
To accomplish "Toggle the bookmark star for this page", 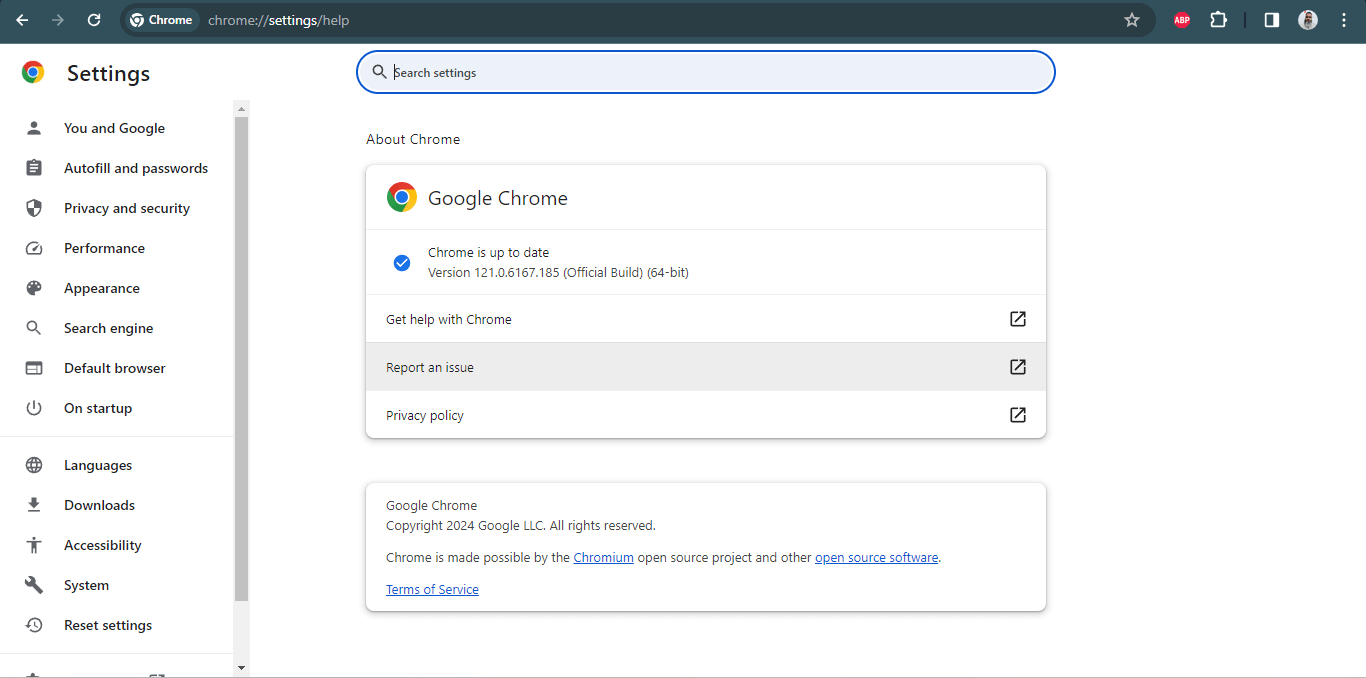I will coord(1131,20).
